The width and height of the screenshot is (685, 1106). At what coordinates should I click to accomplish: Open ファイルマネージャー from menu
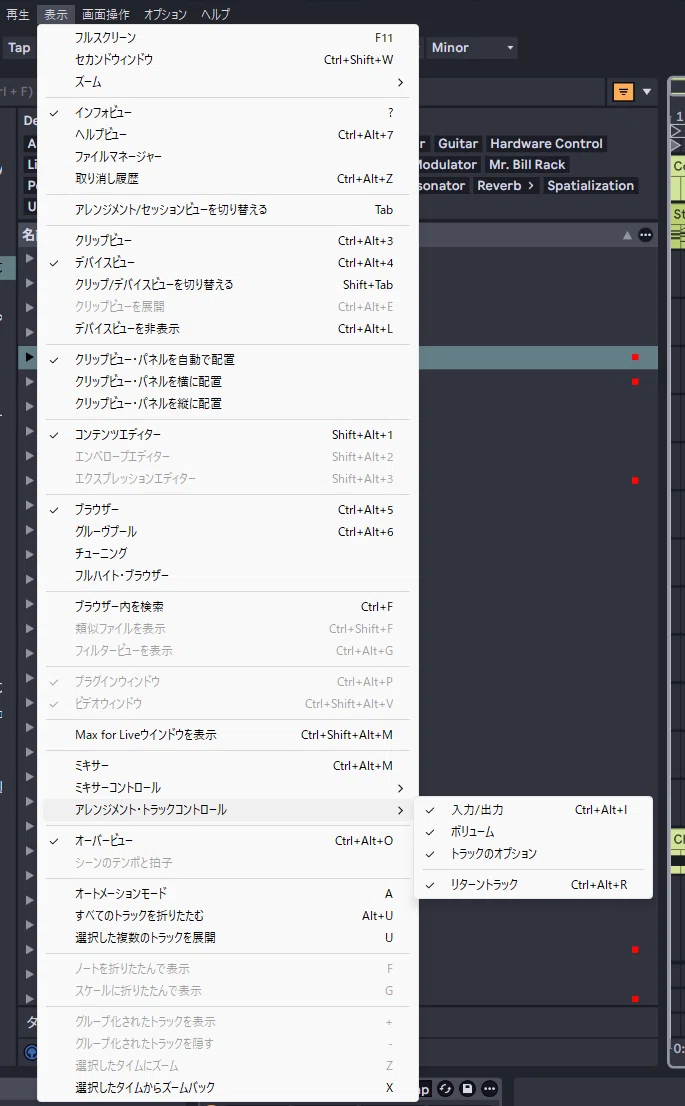coord(226,157)
